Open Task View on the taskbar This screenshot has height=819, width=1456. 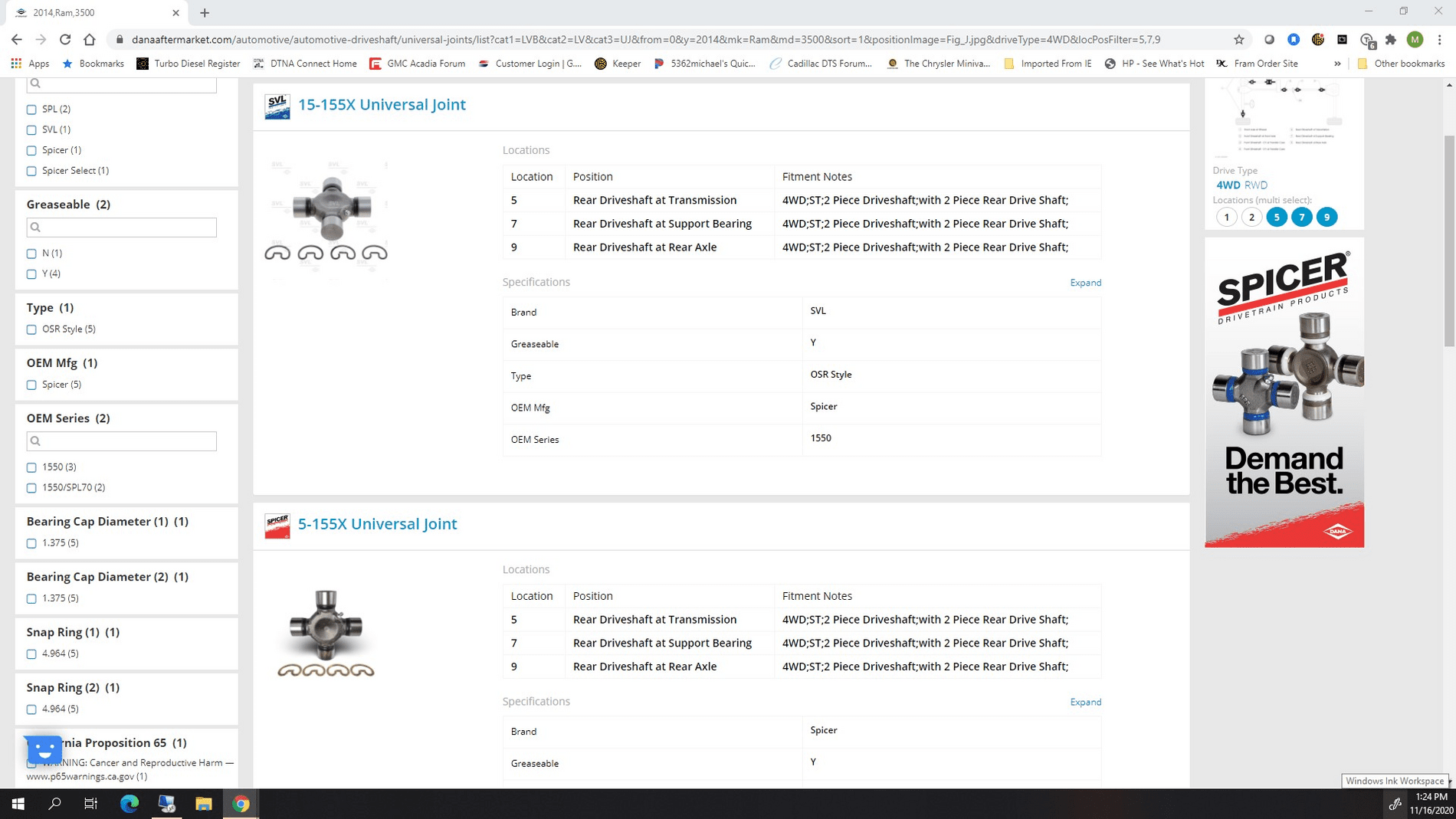(91, 804)
